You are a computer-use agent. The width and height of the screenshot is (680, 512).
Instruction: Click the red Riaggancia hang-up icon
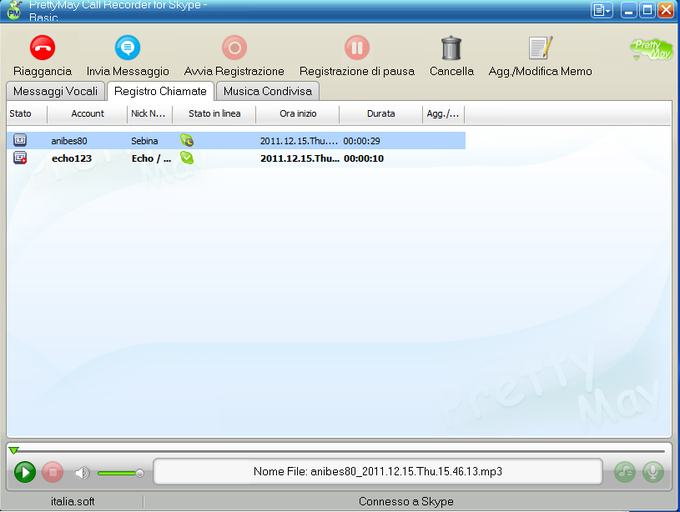point(42,47)
